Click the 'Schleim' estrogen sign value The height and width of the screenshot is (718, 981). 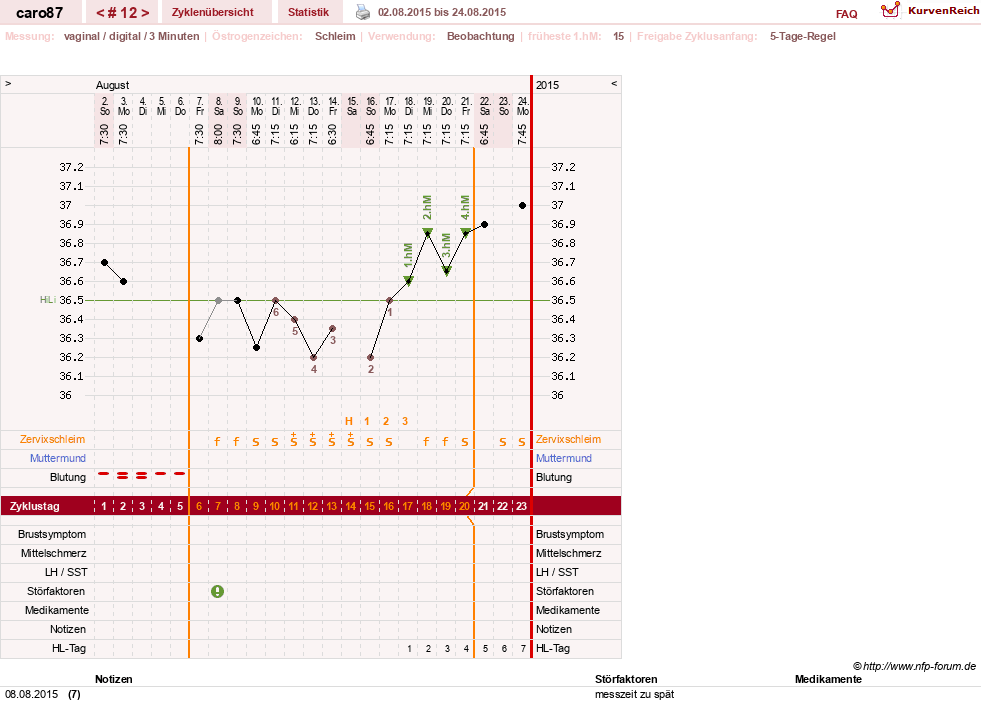point(335,36)
